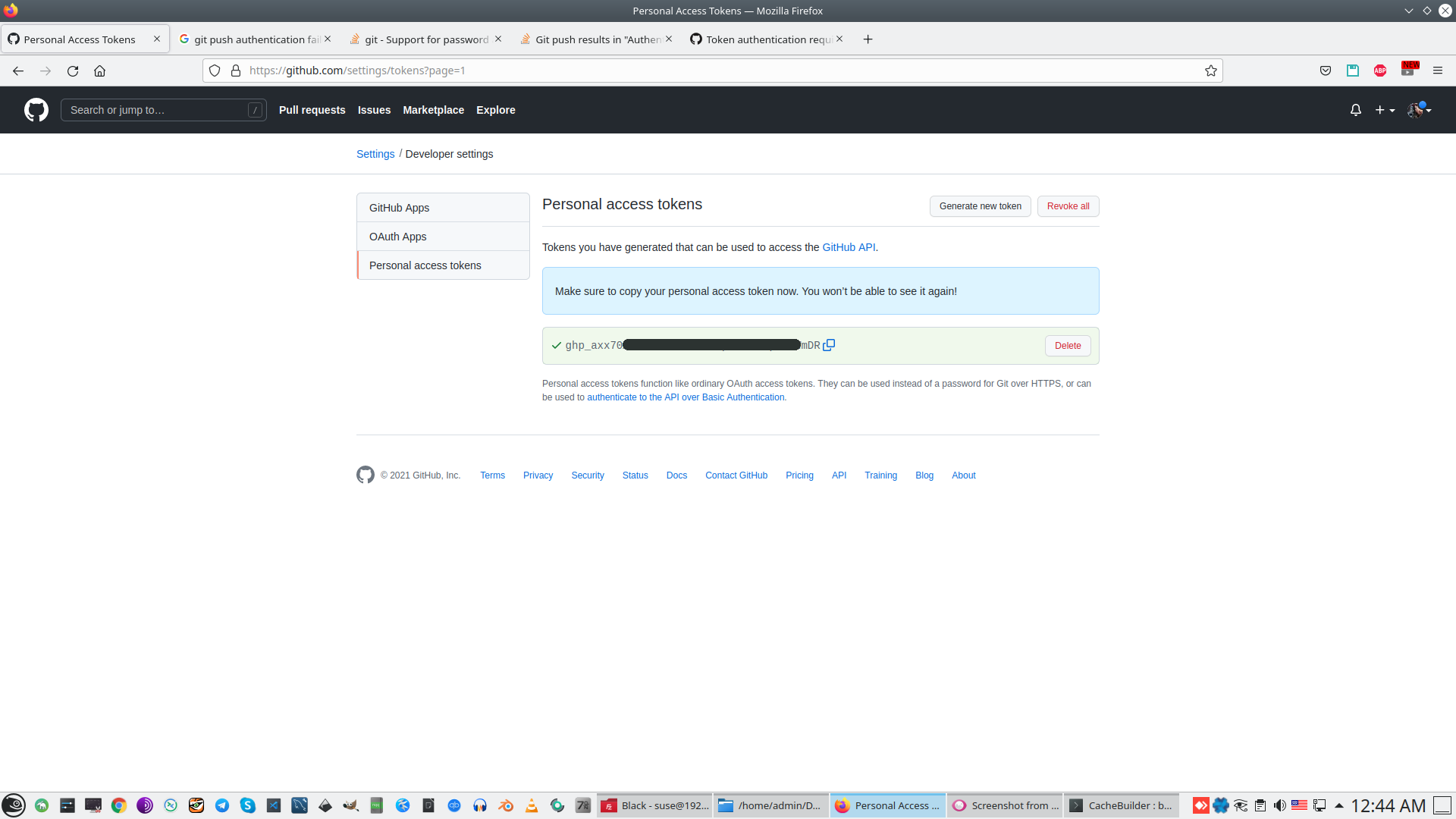Viewport: 1456px width, 819px height.
Task: Click the Firefox reload button
Action: point(73,71)
